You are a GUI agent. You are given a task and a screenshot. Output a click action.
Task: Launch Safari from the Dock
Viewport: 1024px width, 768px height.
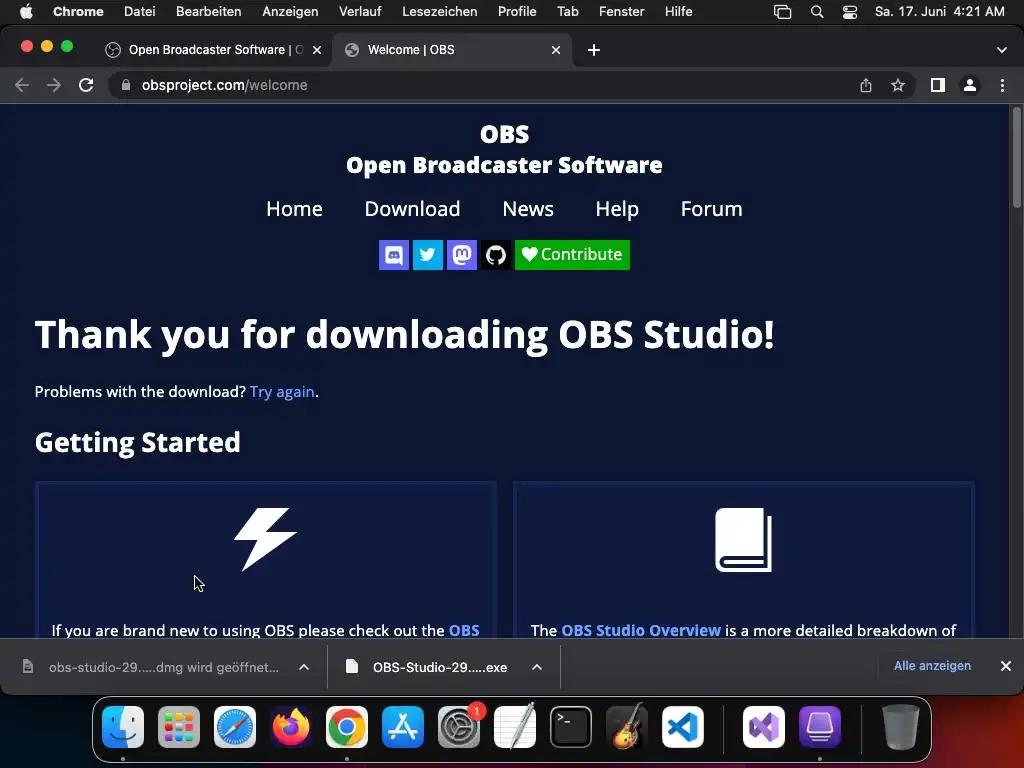click(235, 727)
